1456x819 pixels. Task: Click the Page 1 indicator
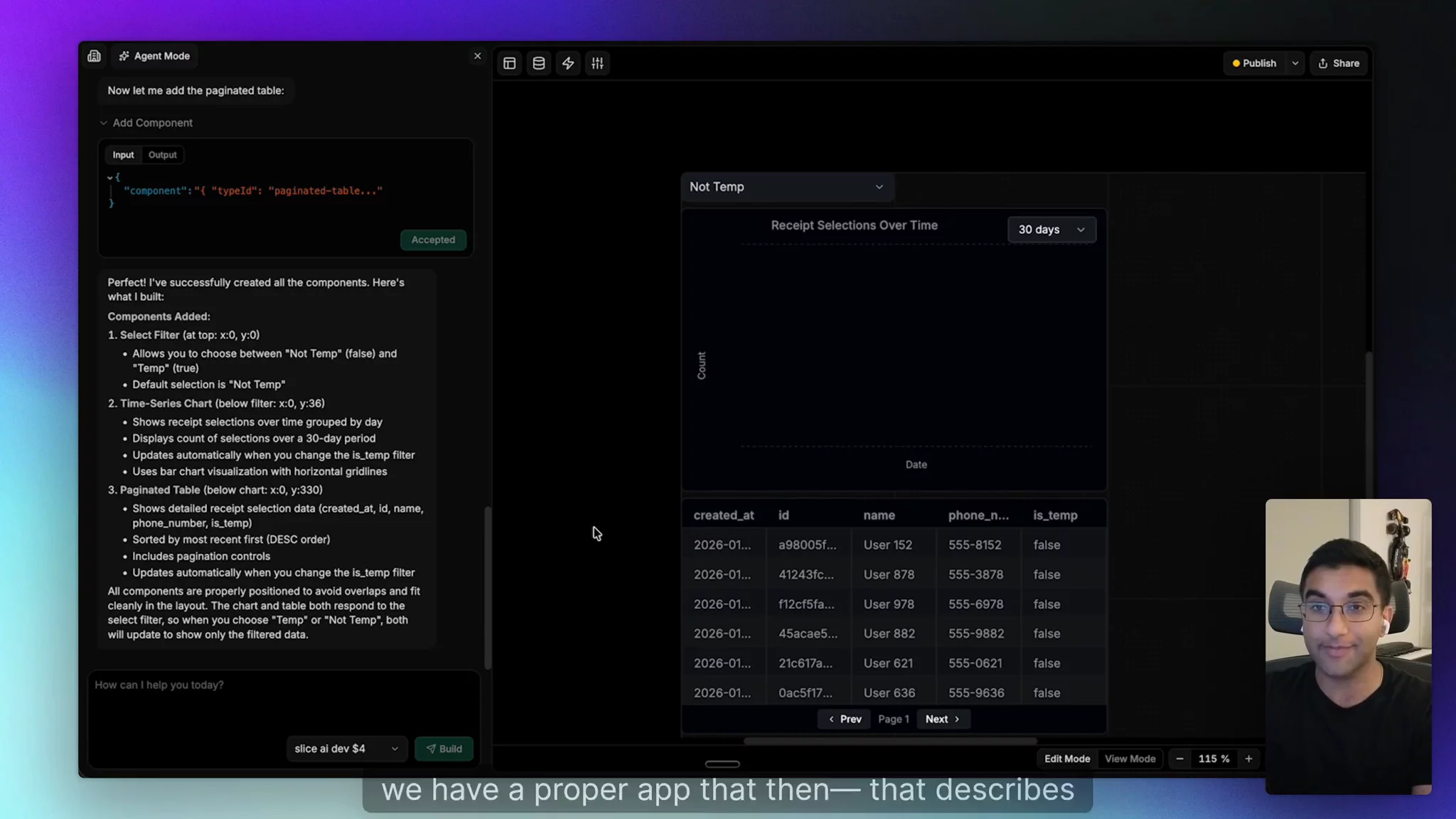(893, 719)
